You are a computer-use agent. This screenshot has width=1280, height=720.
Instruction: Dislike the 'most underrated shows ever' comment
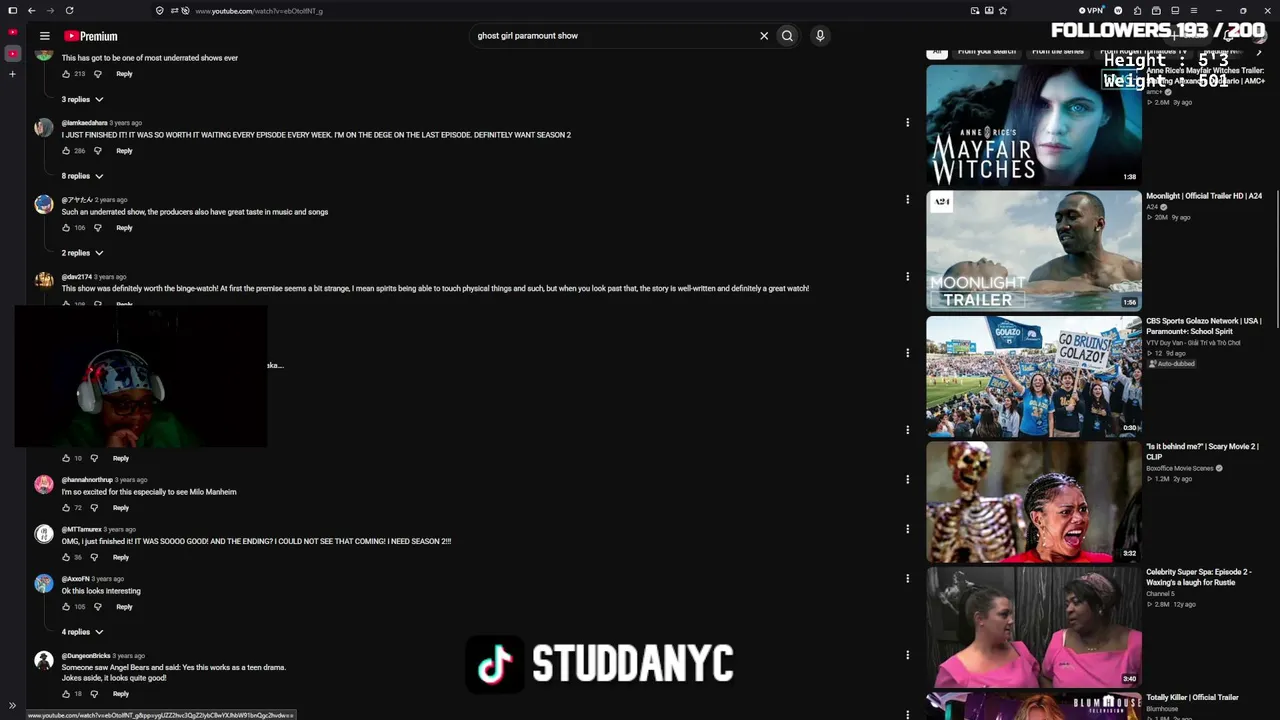pyautogui.click(x=98, y=74)
